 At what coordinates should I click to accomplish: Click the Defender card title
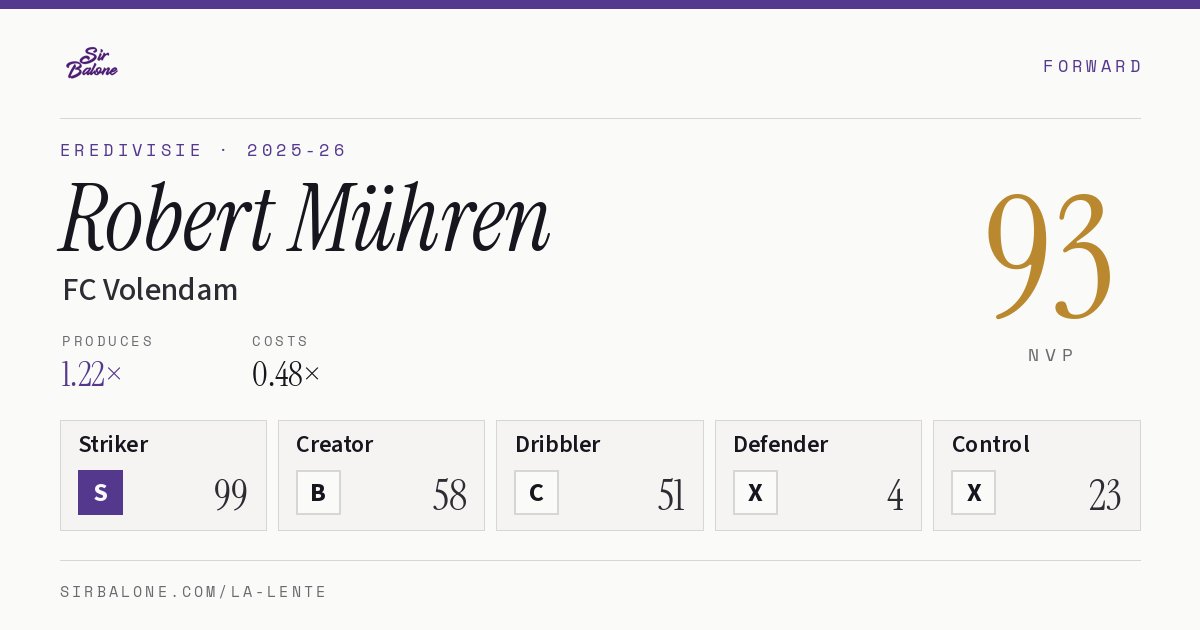pos(781,444)
